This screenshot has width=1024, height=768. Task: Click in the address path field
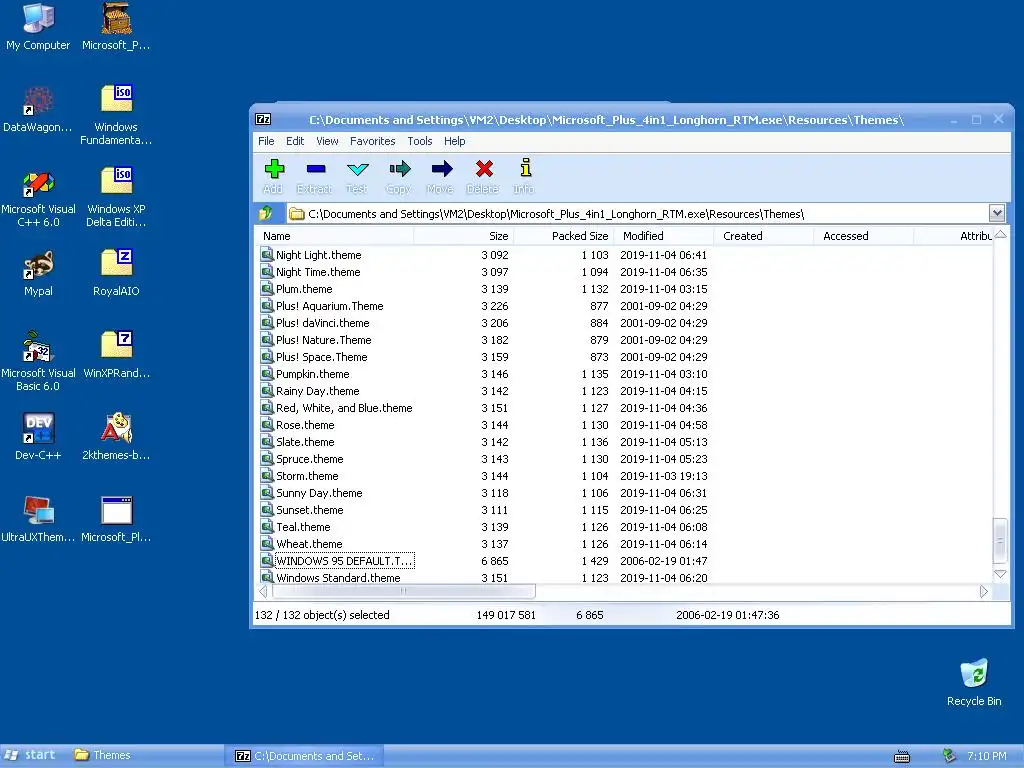pos(637,214)
